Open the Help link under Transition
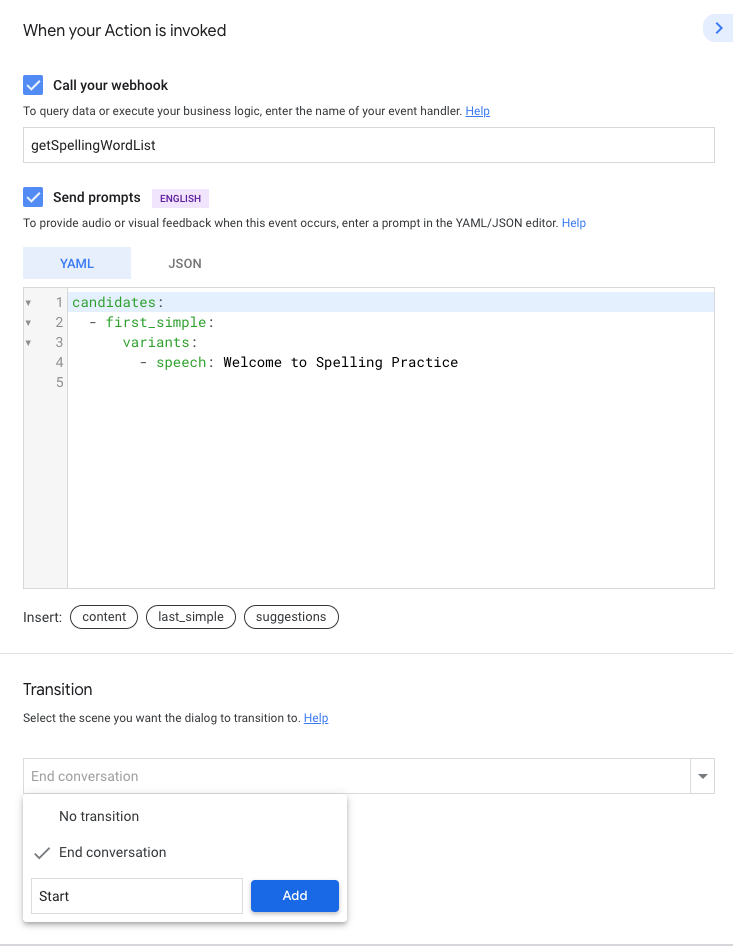Screen dimensions: 733x946 [315, 718]
